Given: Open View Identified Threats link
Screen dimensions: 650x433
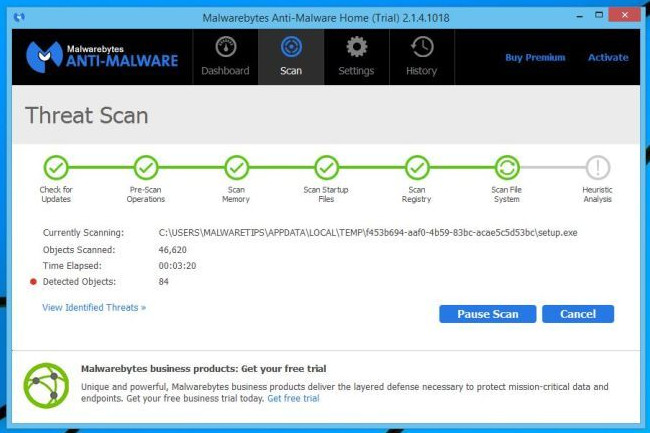Looking at the screenshot, I should click(94, 307).
